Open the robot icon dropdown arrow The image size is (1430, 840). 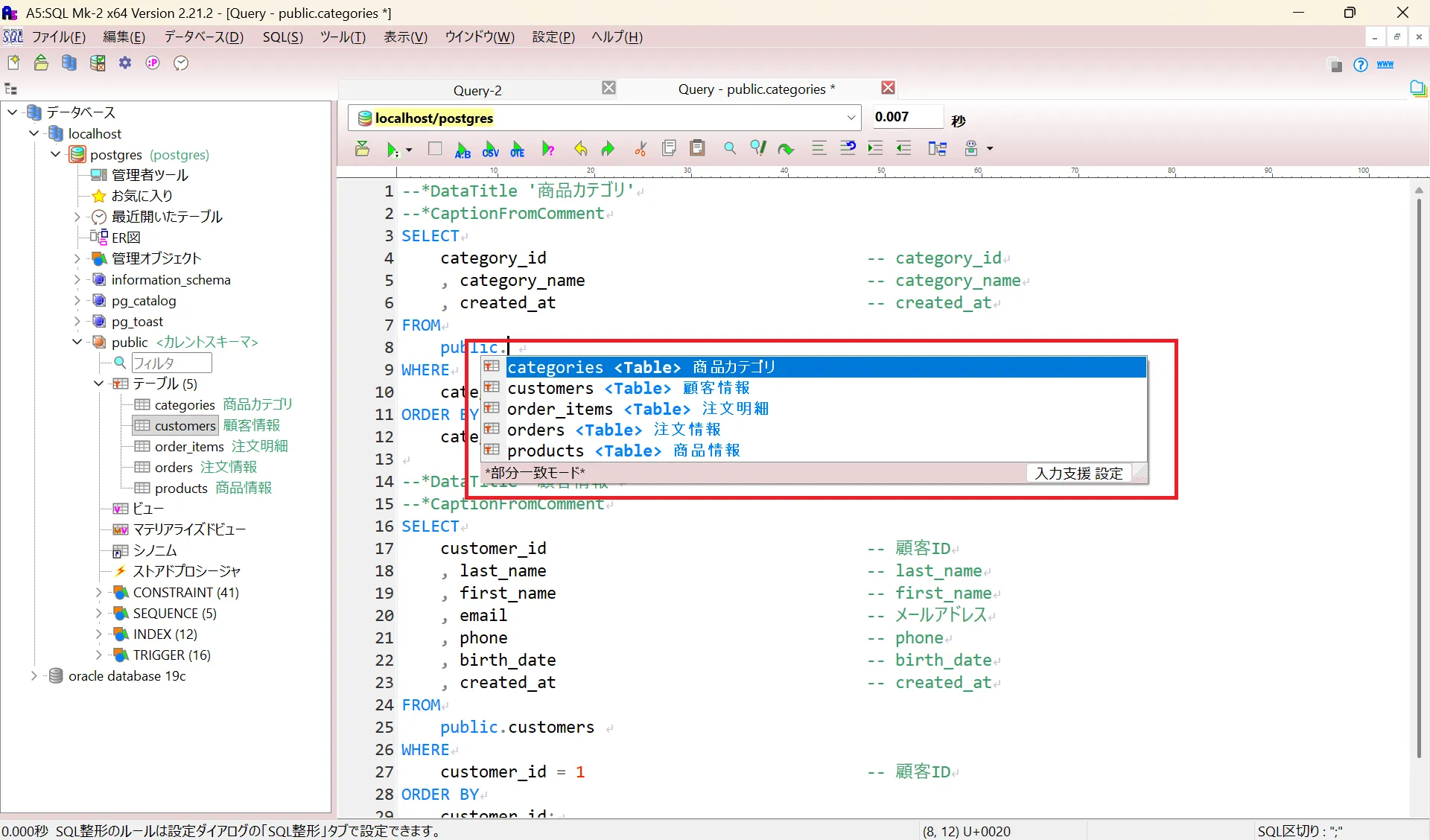pyautogui.click(x=990, y=149)
